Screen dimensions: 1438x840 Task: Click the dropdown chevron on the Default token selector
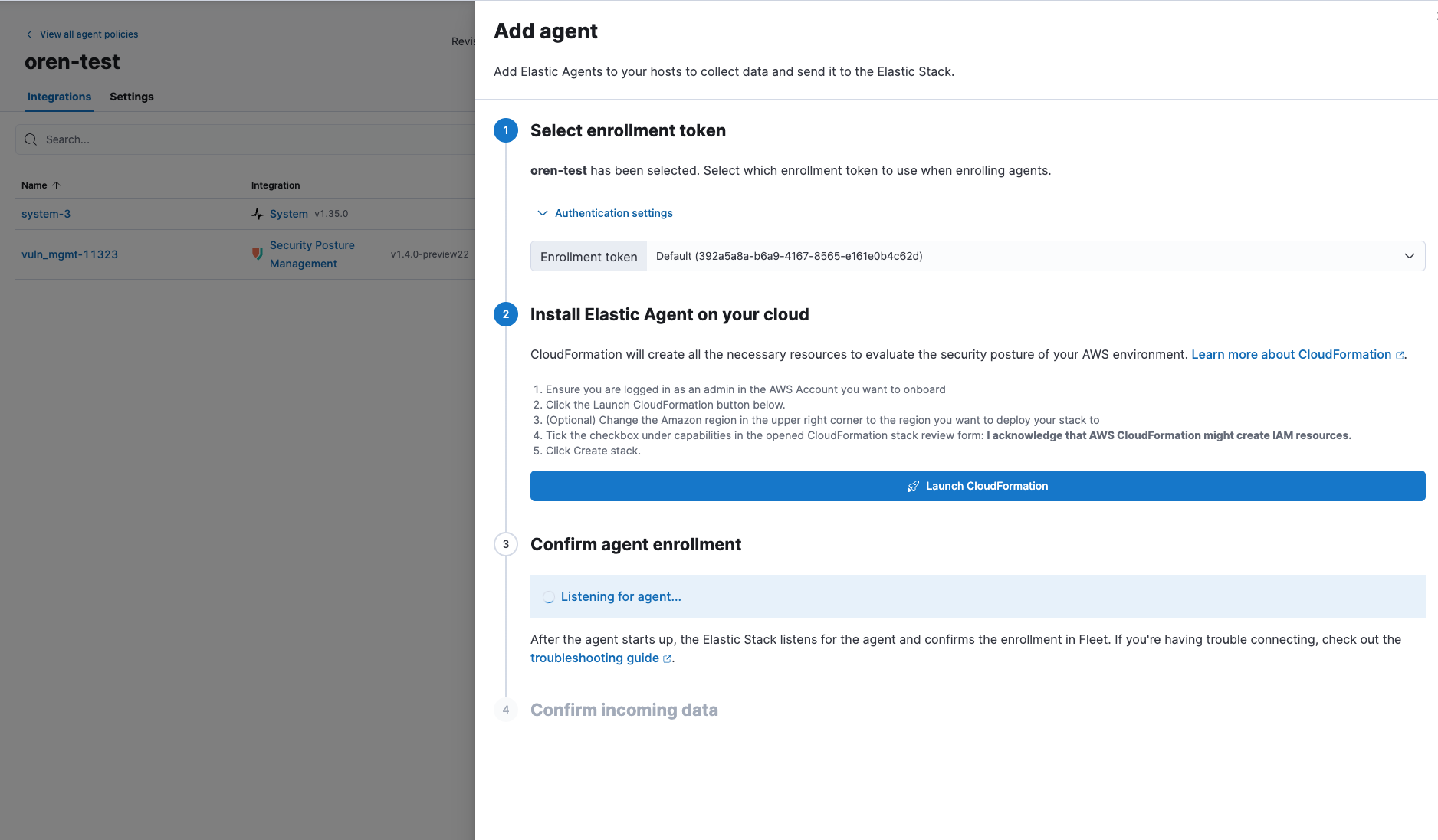click(1410, 256)
